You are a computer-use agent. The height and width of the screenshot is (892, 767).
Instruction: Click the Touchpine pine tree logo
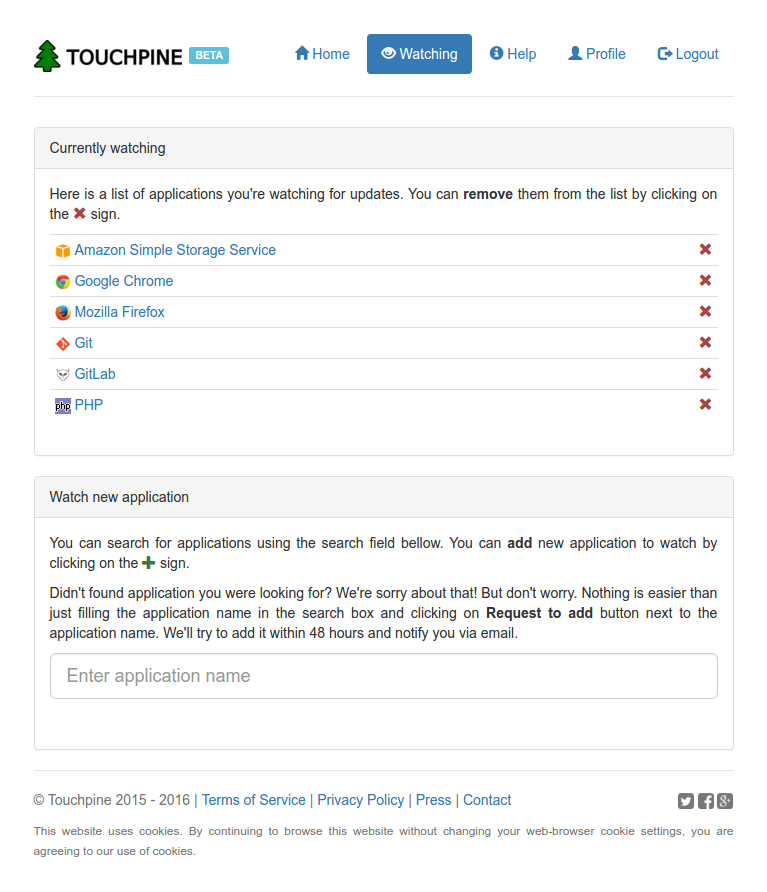pos(47,56)
